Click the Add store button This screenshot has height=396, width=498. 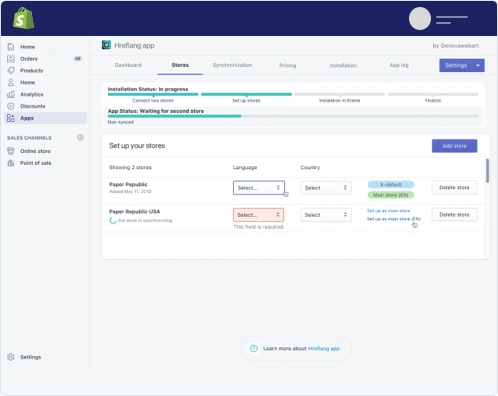(454, 146)
